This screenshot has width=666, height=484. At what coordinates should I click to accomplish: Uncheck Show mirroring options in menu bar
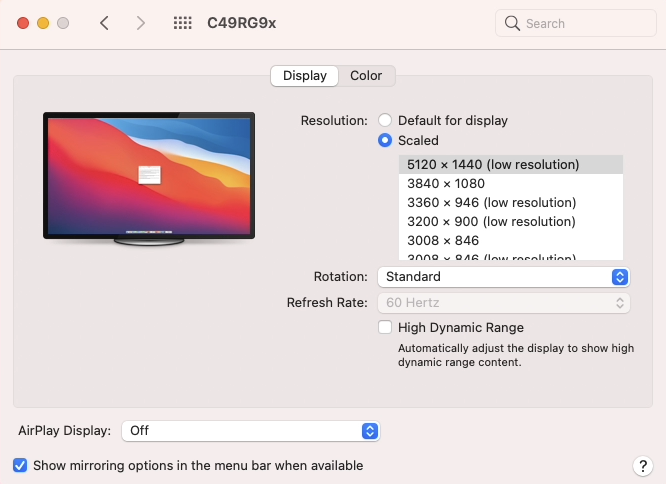point(20,465)
